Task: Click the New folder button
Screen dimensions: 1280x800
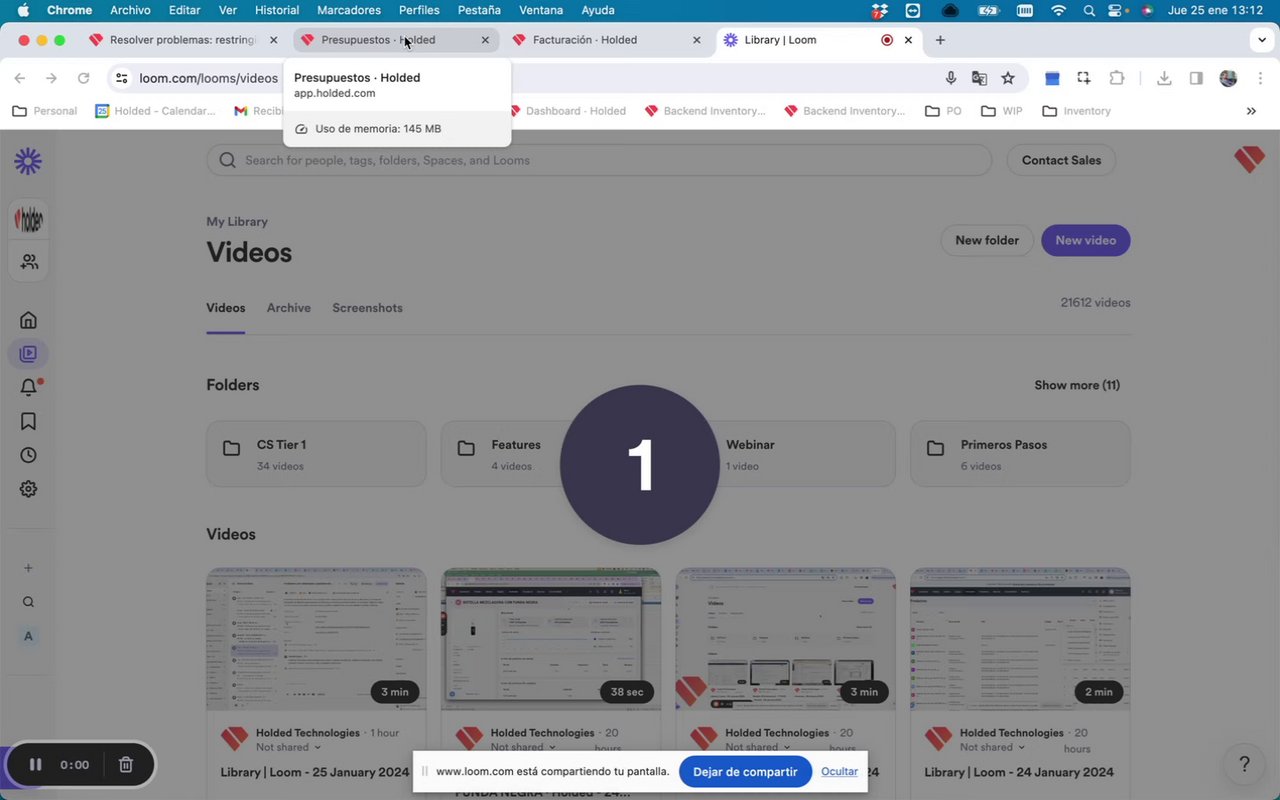Action: click(987, 240)
